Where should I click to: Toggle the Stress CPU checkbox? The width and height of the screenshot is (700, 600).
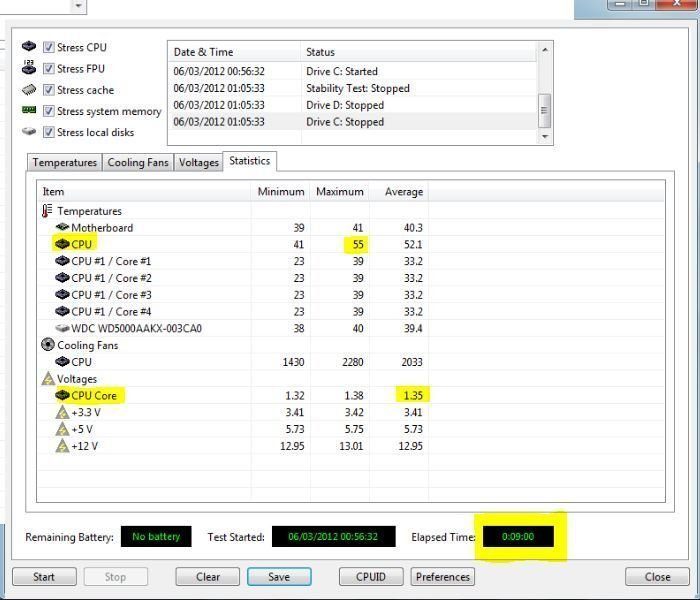[49, 47]
